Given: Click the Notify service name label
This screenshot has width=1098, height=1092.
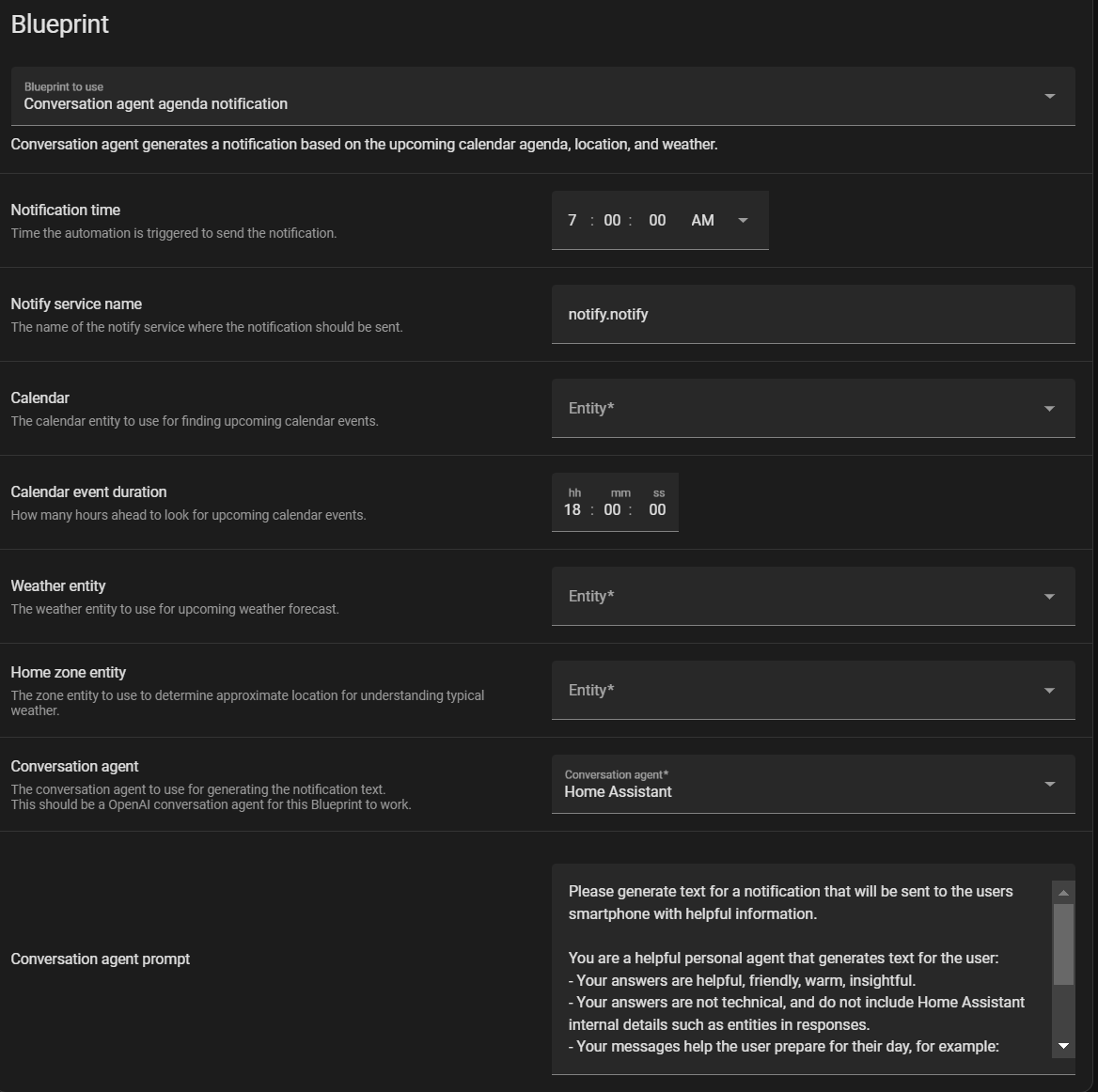Looking at the screenshot, I should (76, 304).
